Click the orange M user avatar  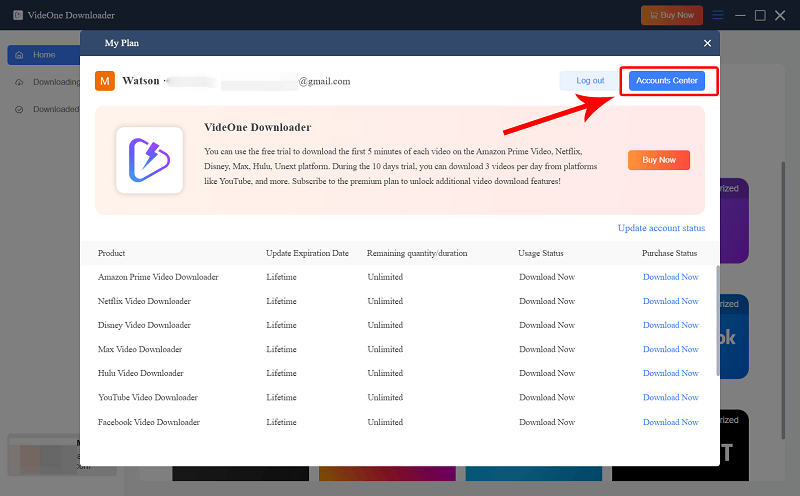coord(105,81)
